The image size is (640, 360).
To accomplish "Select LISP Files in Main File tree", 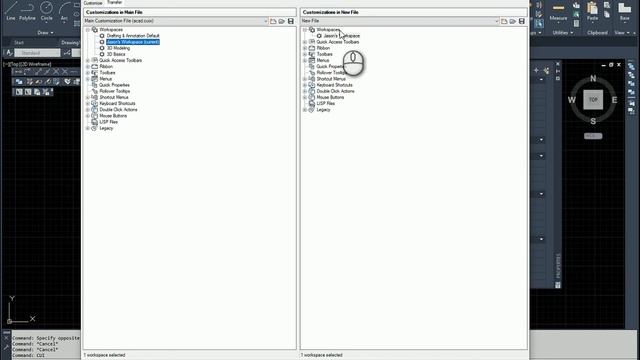I will [x=109, y=122].
